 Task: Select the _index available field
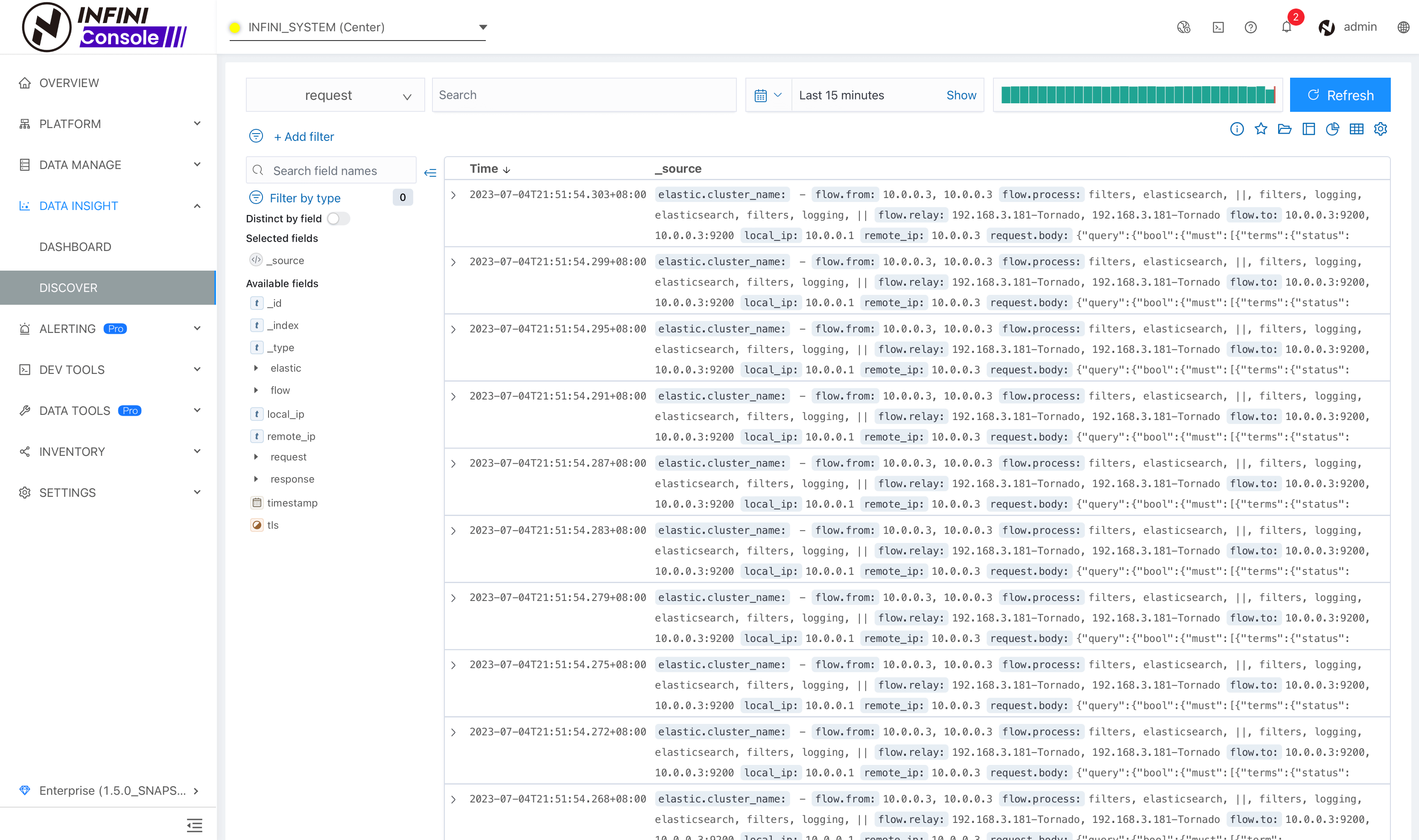pos(283,326)
